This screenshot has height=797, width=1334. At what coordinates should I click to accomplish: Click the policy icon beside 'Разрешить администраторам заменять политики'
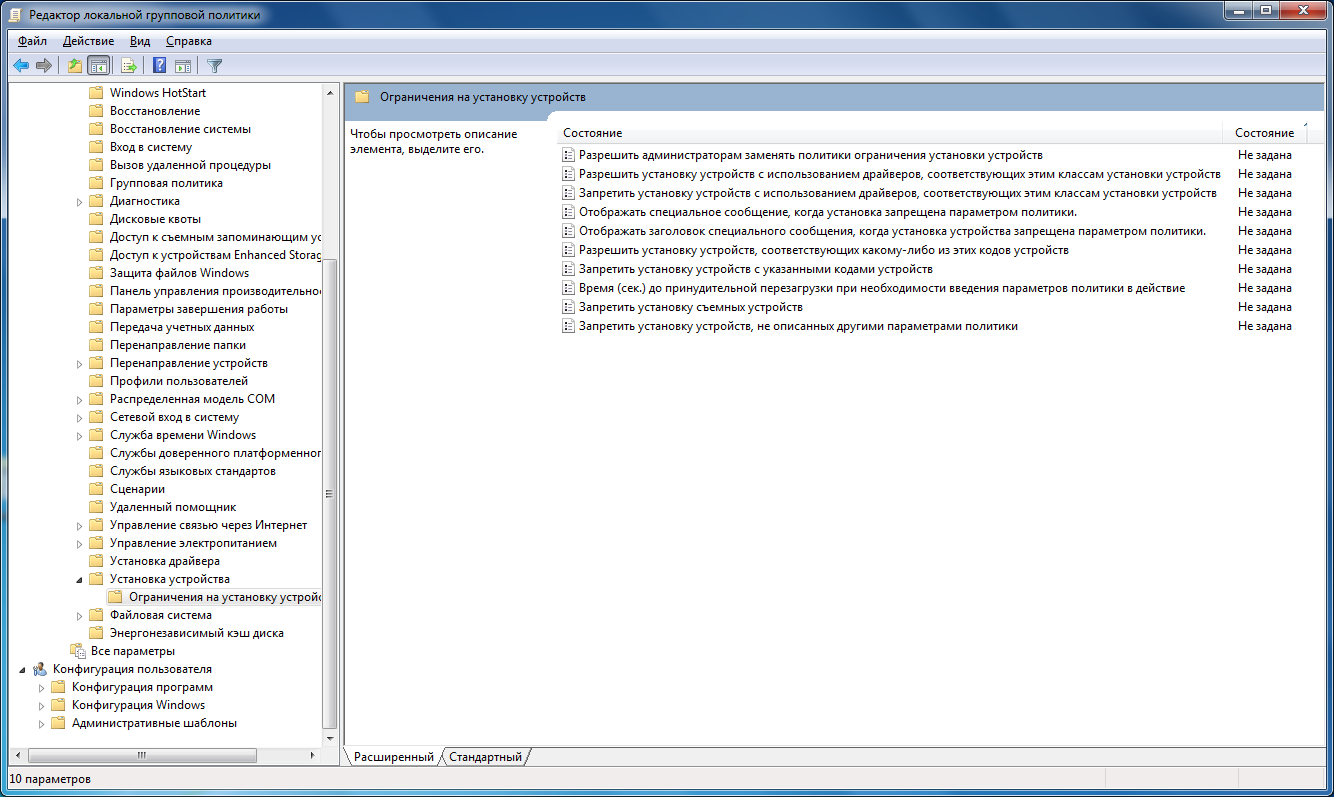[x=568, y=155]
